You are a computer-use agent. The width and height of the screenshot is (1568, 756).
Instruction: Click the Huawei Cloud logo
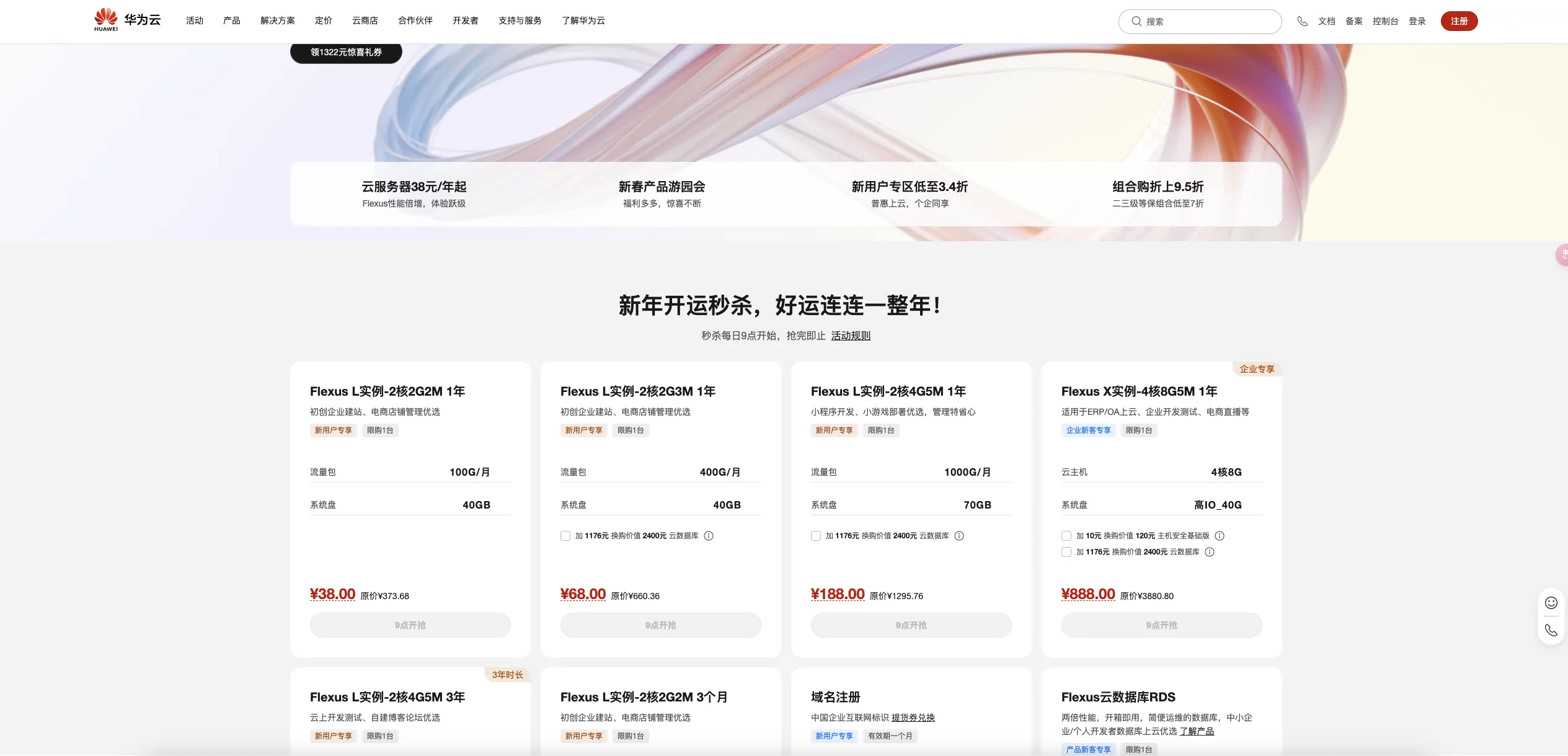point(127,20)
